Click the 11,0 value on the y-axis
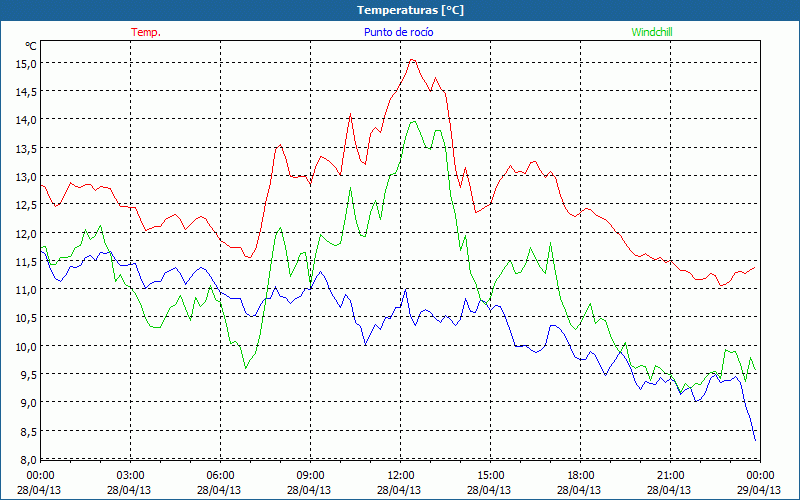Viewport: 800px width, 500px height. point(27,290)
